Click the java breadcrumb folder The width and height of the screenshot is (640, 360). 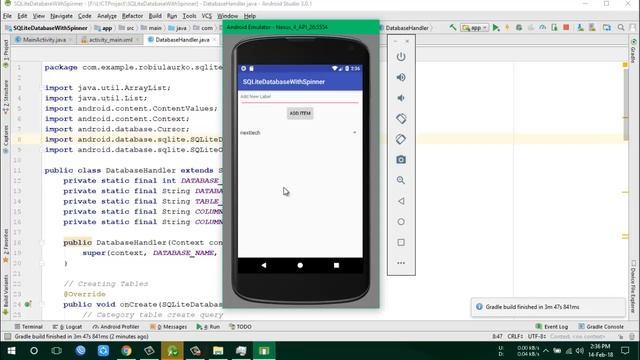(x=178, y=28)
